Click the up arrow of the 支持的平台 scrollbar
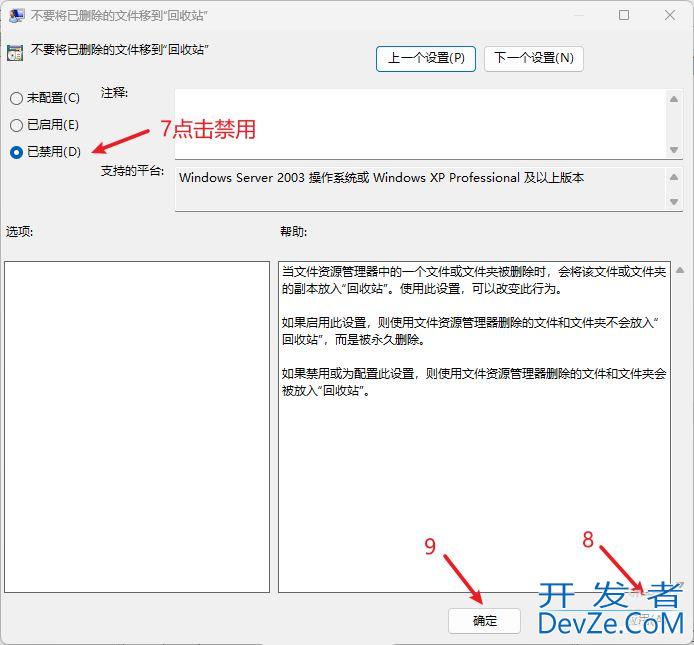 click(x=674, y=177)
